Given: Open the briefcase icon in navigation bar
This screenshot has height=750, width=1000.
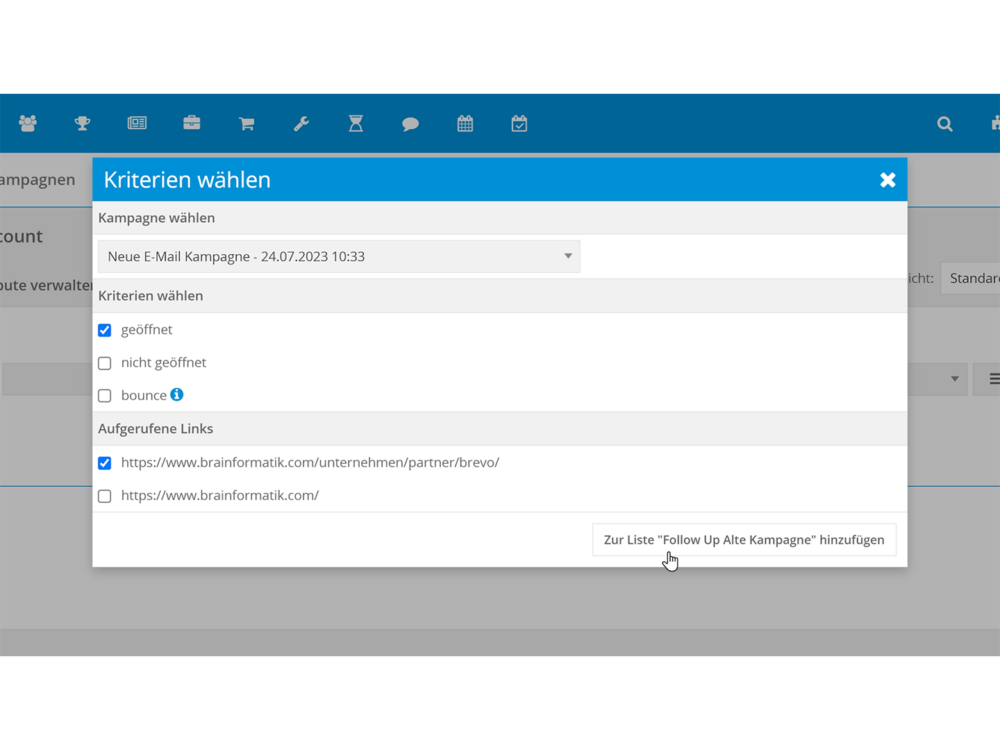Looking at the screenshot, I should pos(192,124).
